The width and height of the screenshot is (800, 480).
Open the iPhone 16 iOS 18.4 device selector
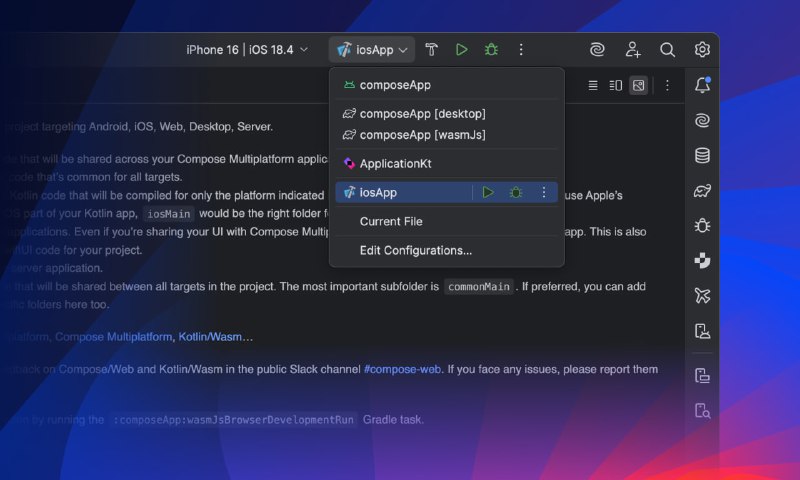[247, 49]
